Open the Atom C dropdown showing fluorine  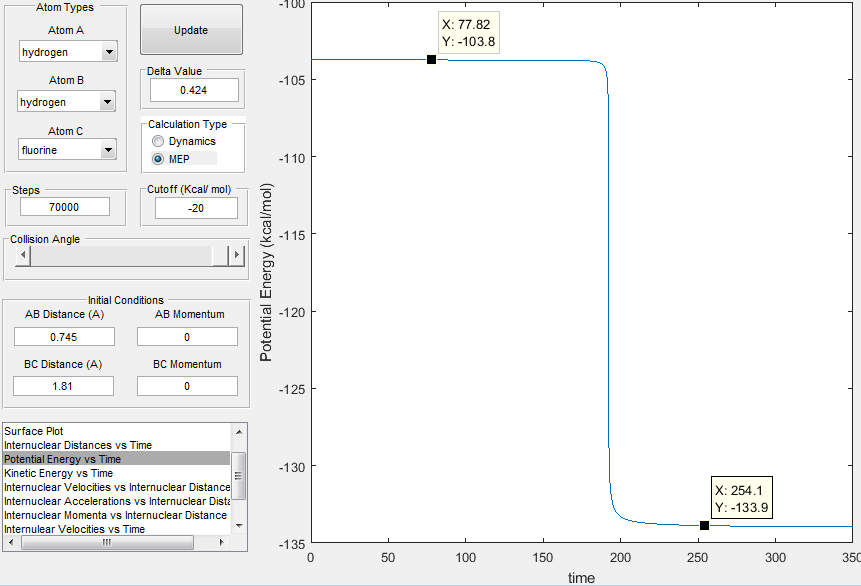click(67, 150)
